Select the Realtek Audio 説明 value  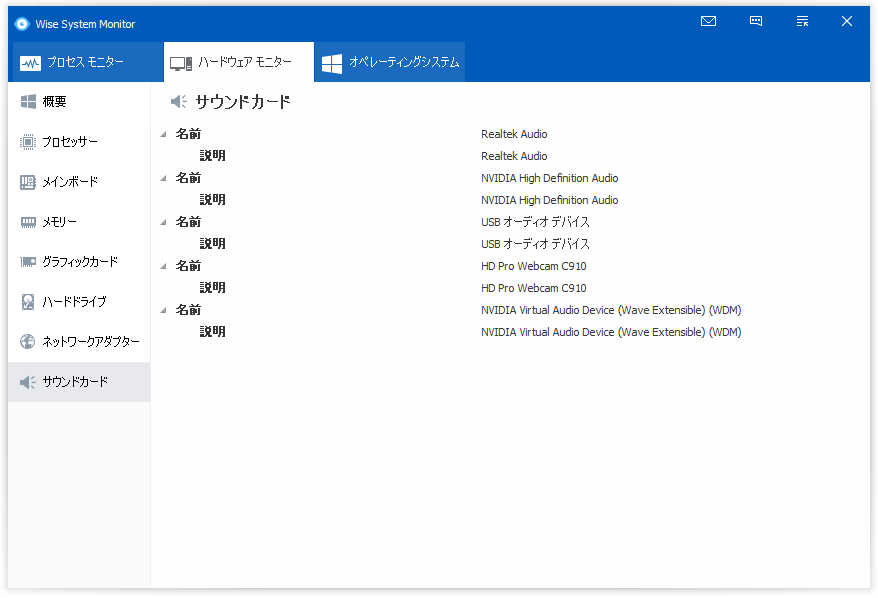pyautogui.click(x=514, y=156)
